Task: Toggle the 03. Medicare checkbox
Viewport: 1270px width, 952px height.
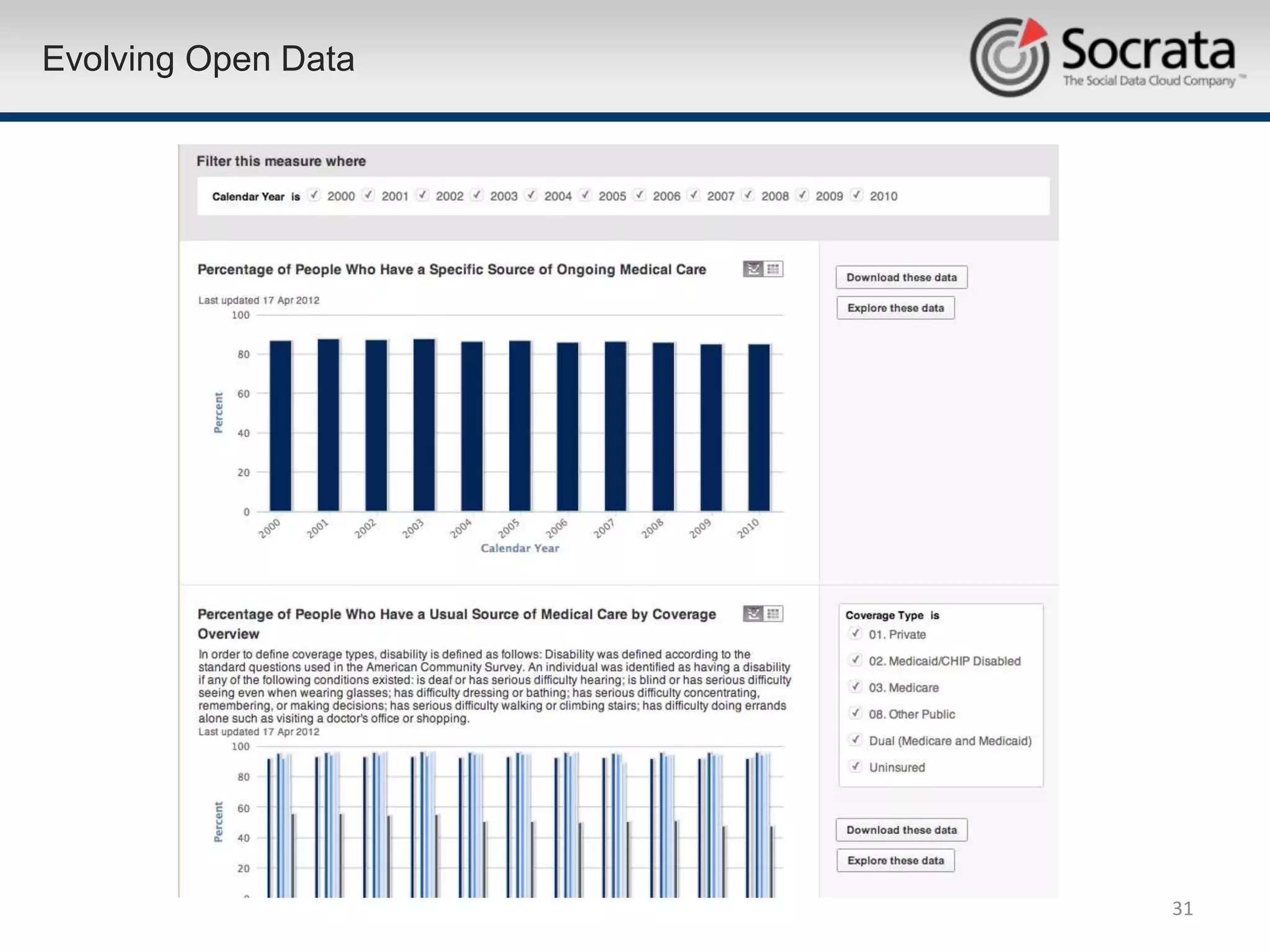Action: coord(856,687)
